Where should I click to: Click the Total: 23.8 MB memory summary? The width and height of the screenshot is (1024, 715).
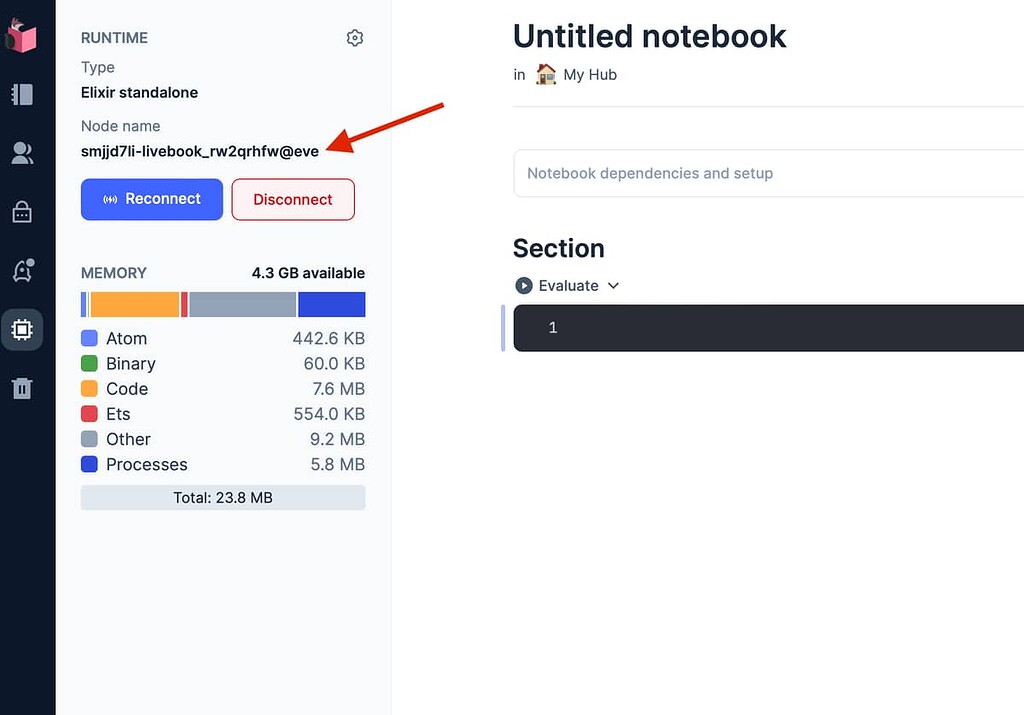tap(222, 497)
